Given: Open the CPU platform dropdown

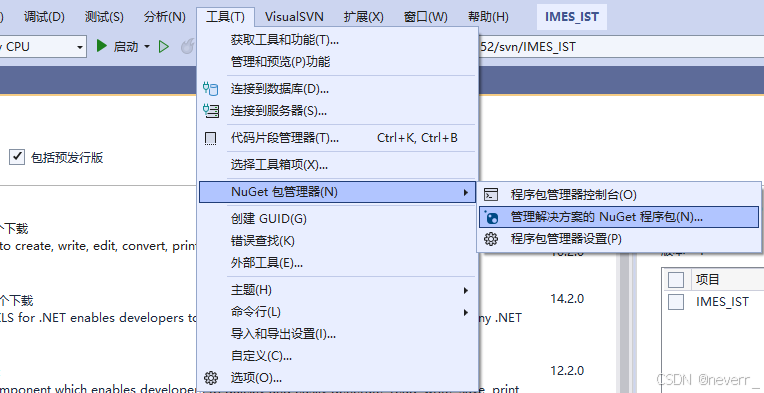Looking at the screenshot, I should (x=43, y=47).
